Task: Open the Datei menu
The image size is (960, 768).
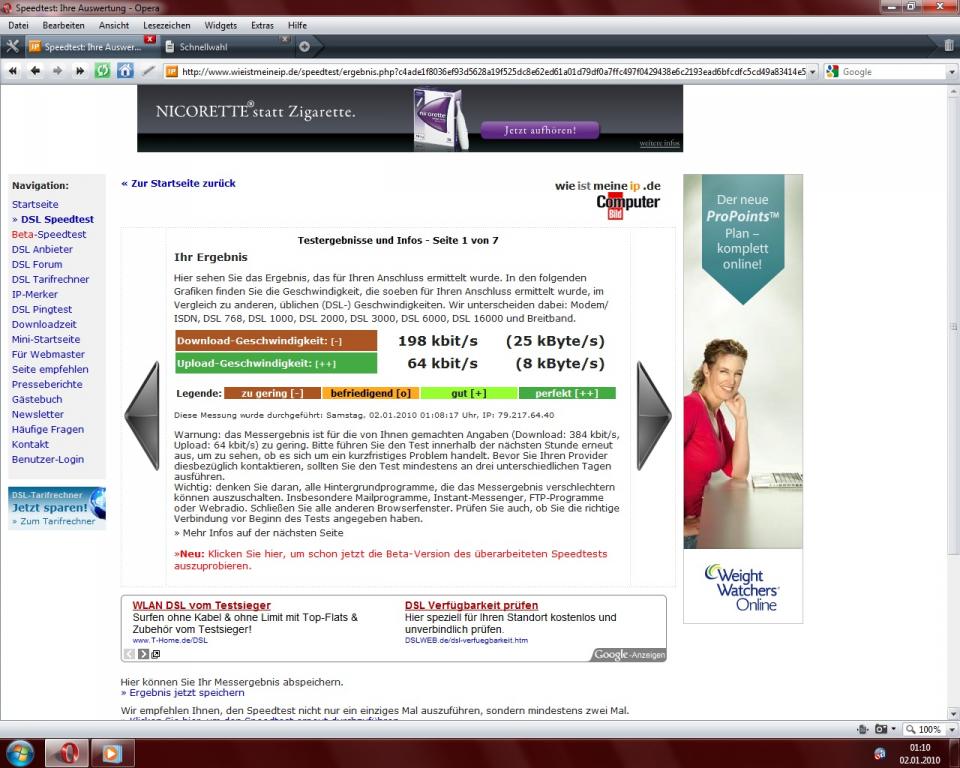Action: point(18,25)
